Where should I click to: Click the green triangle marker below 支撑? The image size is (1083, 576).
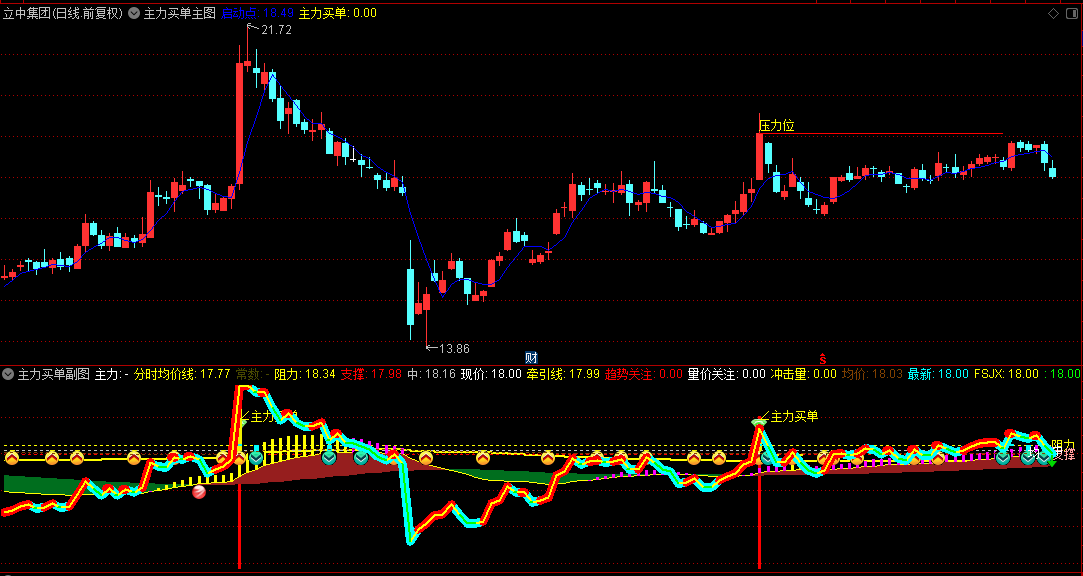click(x=1052, y=463)
